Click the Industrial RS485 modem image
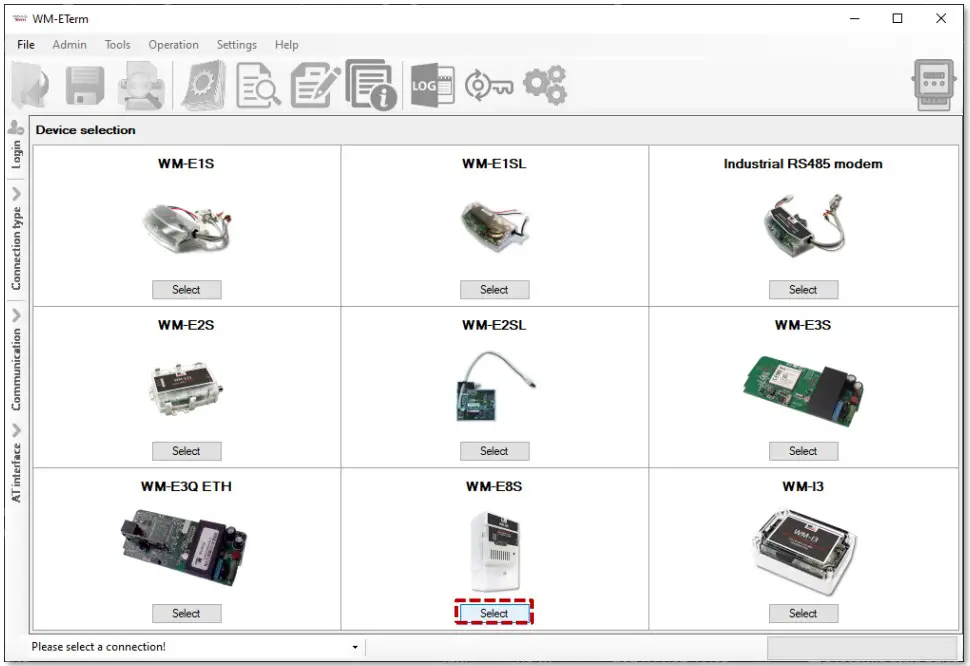This screenshot has height=666, width=970. [x=803, y=228]
